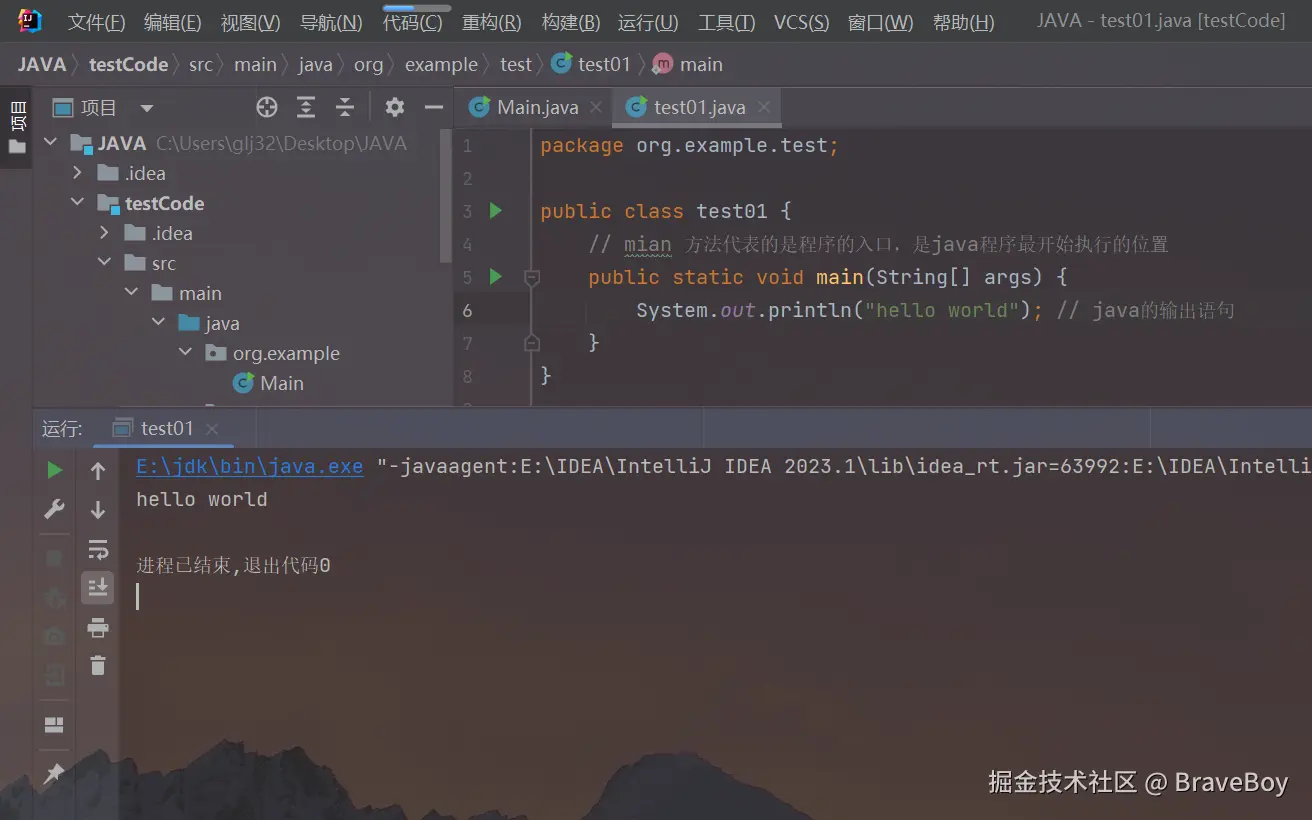The image size is (1312, 820).
Task: Click the dimmed stop square icon
Action: 54,558
